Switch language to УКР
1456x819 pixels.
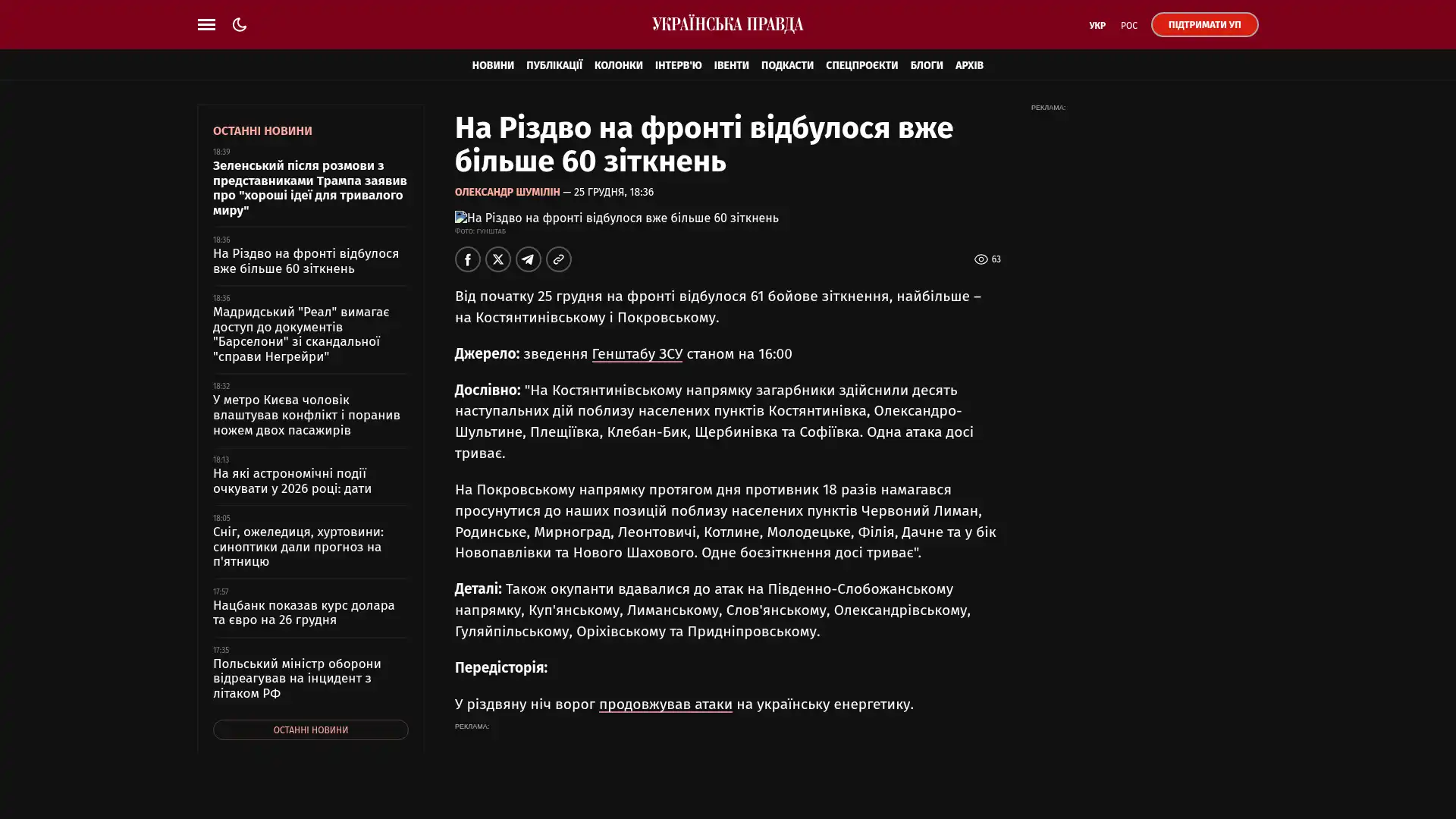1097,25
